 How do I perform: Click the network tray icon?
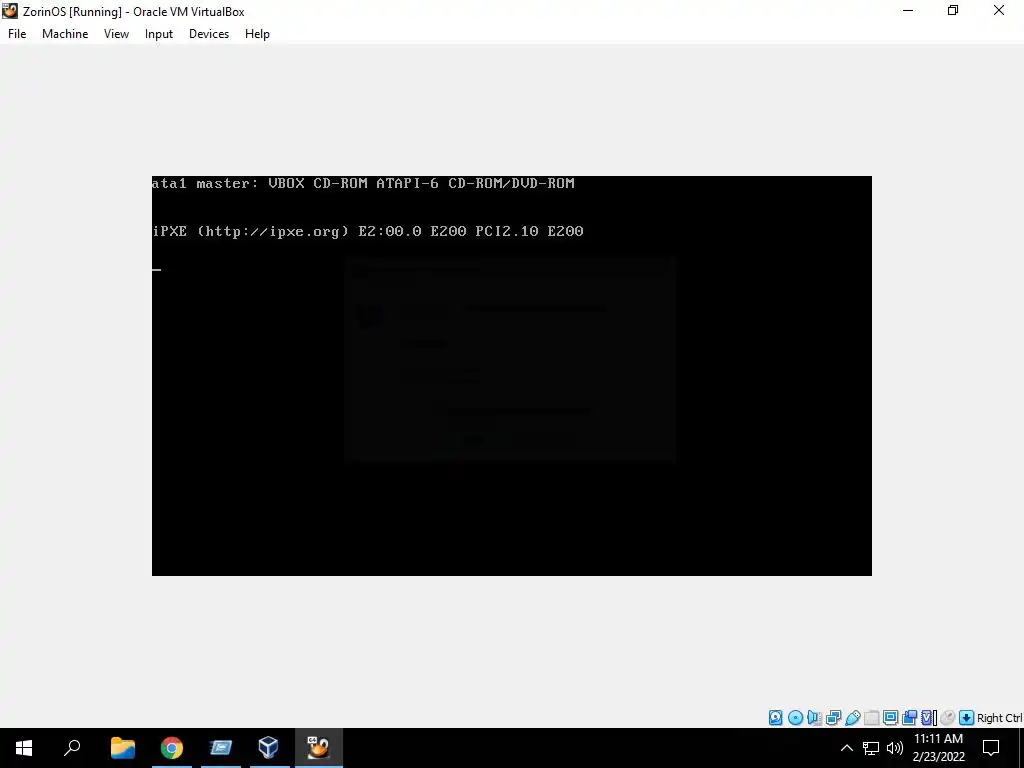tap(871, 748)
